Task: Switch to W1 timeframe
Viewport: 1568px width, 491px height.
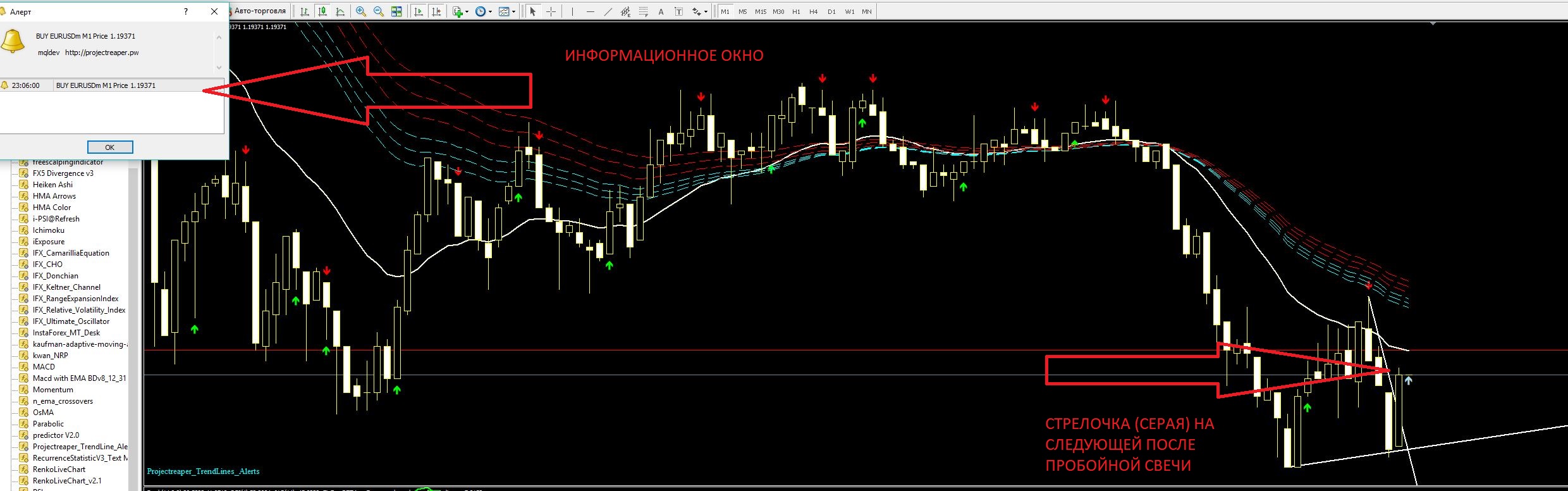Action: pyautogui.click(x=849, y=11)
